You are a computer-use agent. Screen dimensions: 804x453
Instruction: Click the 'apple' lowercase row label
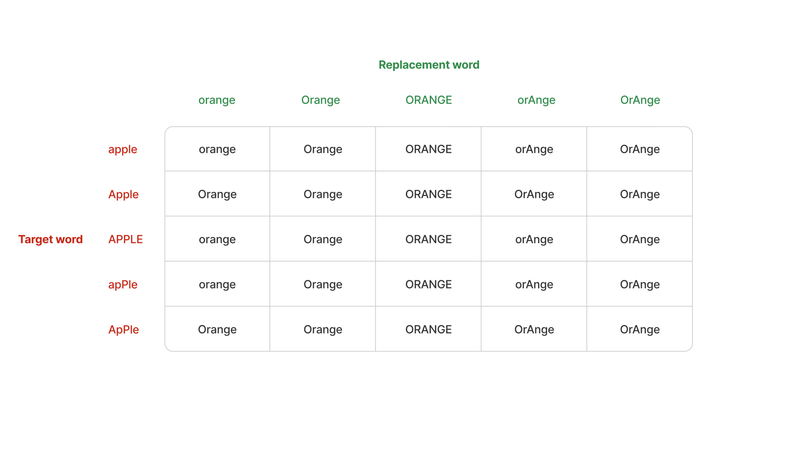(x=123, y=149)
